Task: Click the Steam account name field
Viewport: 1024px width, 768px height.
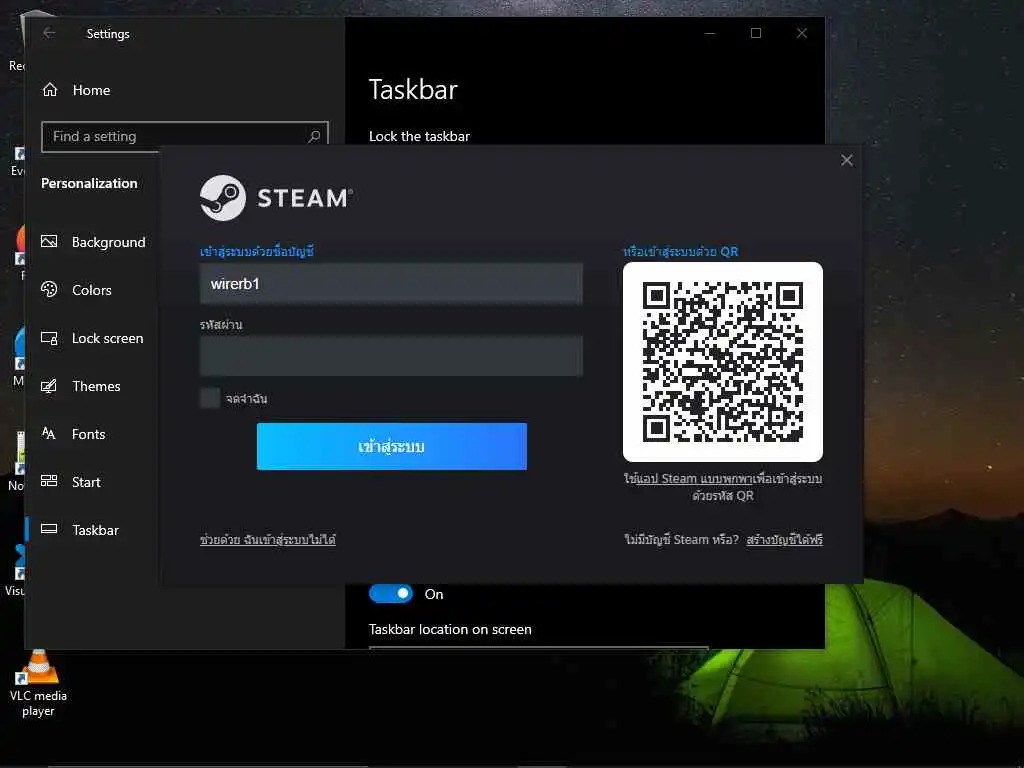Action: [391, 283]
